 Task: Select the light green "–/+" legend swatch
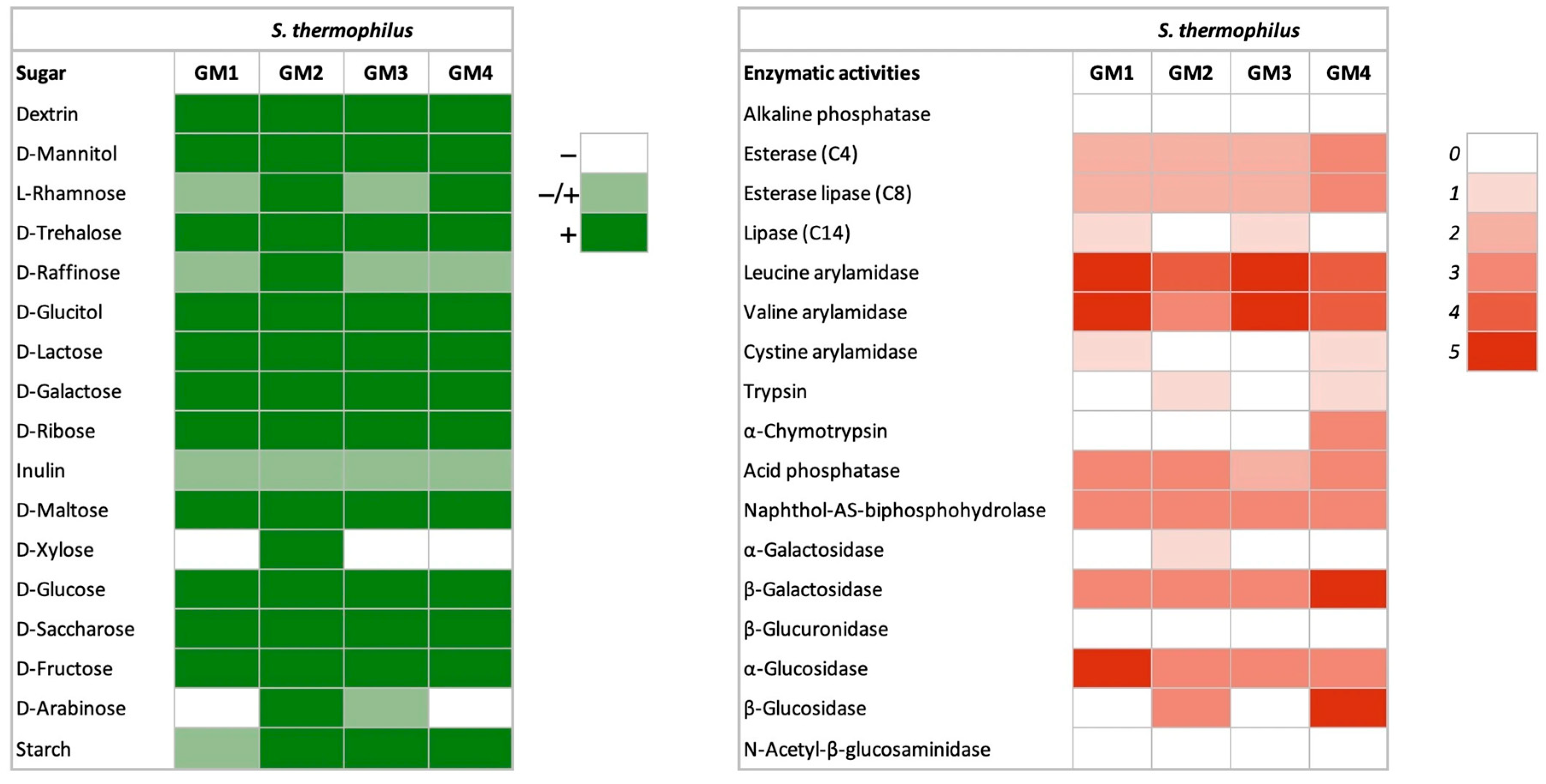(614, 193)
